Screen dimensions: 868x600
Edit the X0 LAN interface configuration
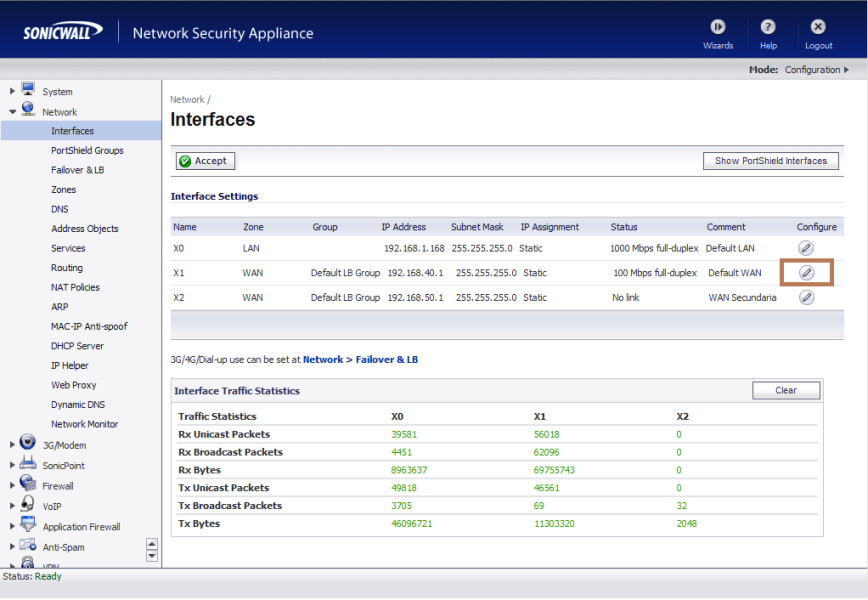point(806,248)
